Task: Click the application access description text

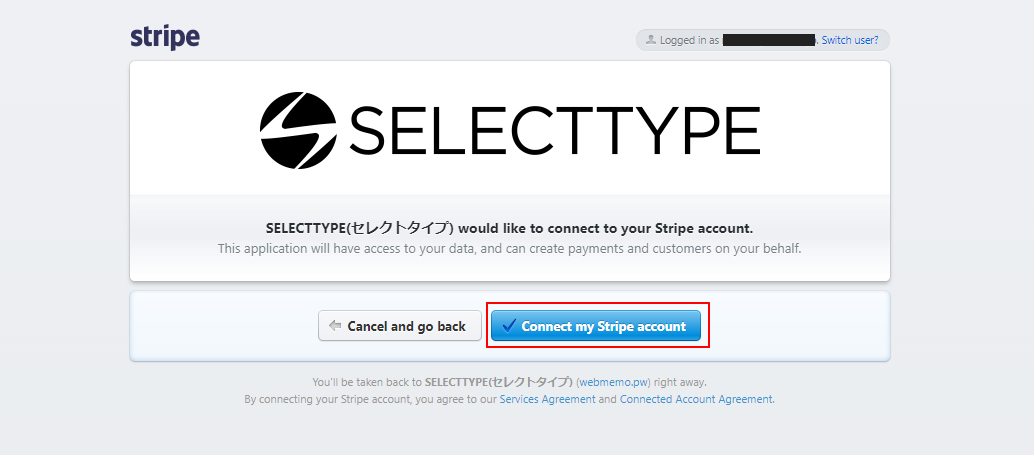Action: (509, 248)
